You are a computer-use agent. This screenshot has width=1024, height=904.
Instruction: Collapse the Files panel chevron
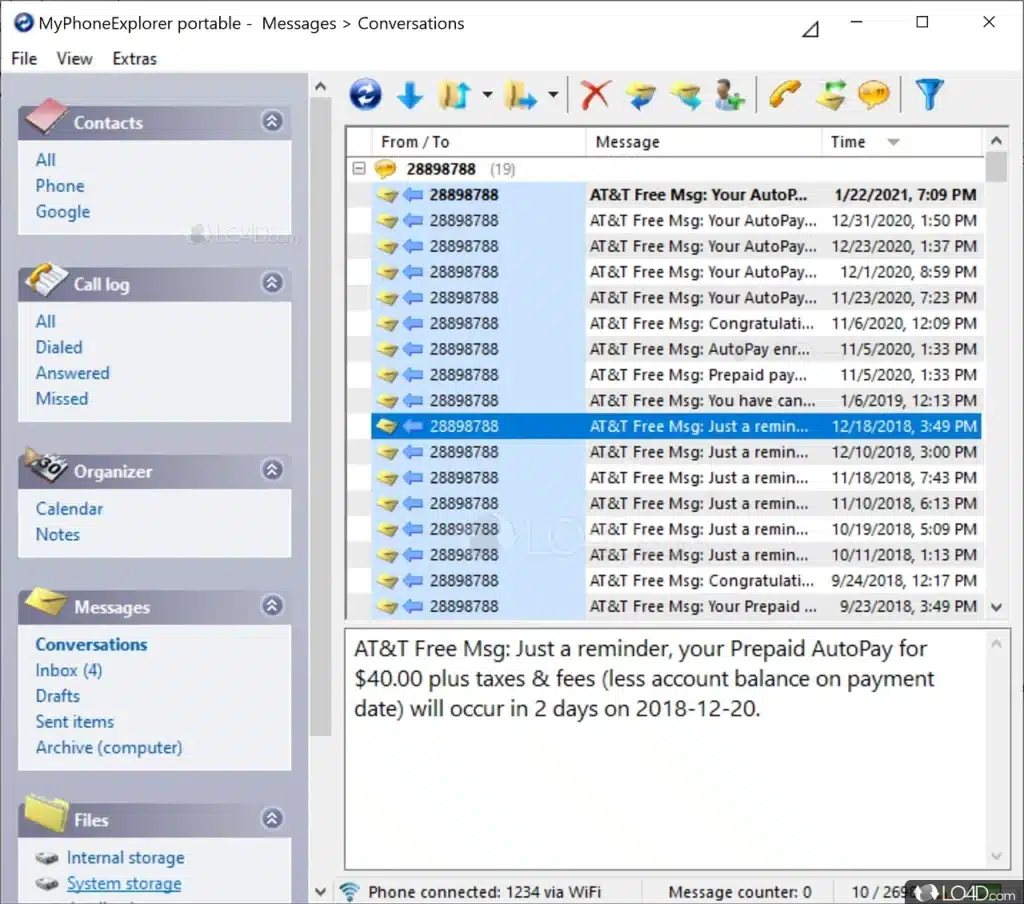[x=272, y=818]
